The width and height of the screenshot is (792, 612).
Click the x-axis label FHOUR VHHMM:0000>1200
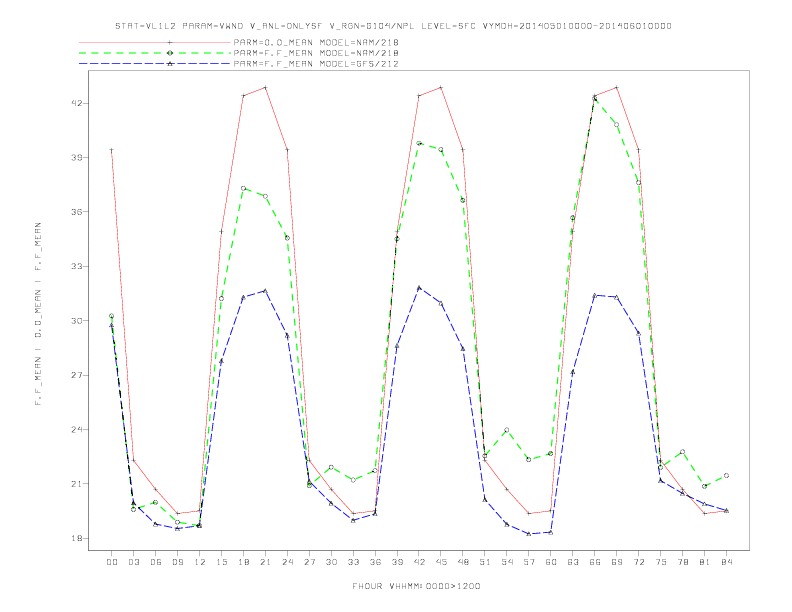point(416,586)
